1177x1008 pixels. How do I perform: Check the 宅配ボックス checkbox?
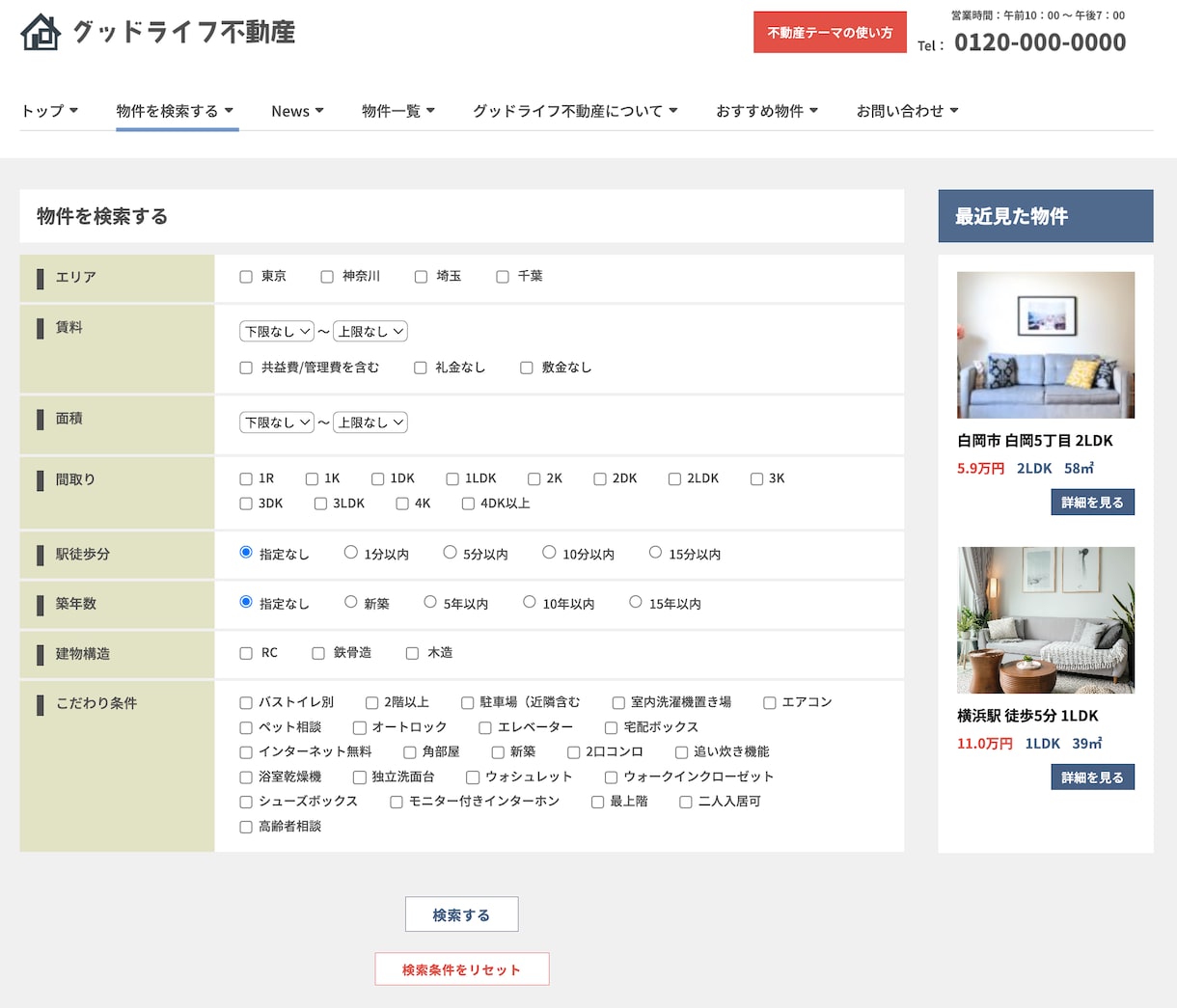(x=611, y=727)
